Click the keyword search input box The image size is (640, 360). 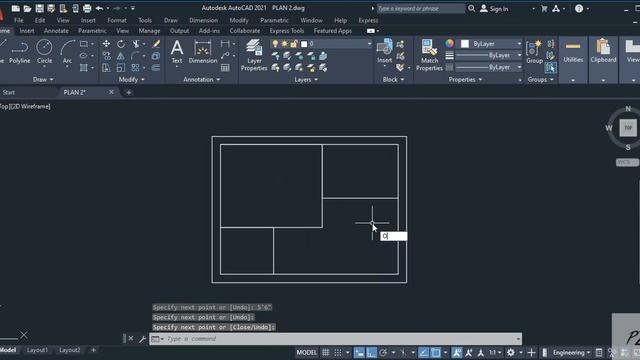click(x=420, y=8)
